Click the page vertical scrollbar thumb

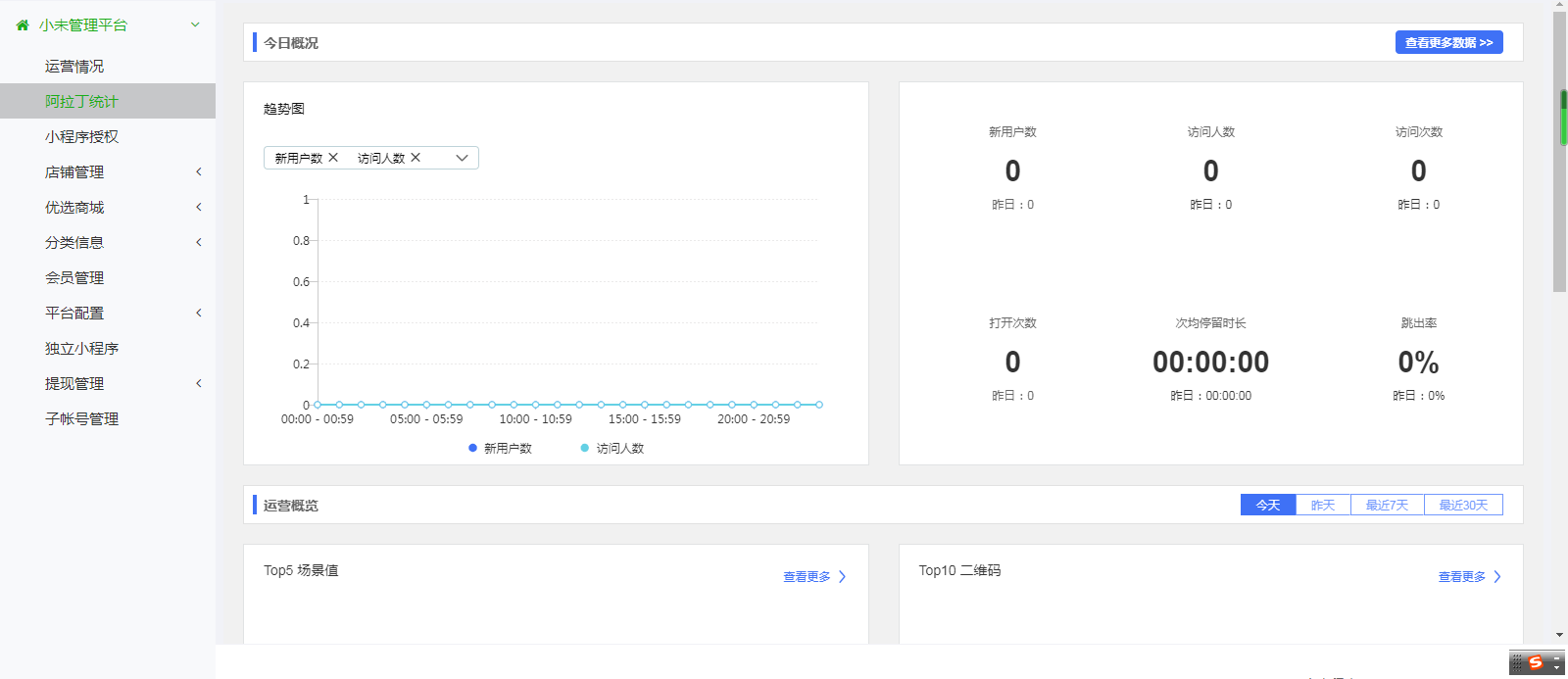[x=1559, y=152]
